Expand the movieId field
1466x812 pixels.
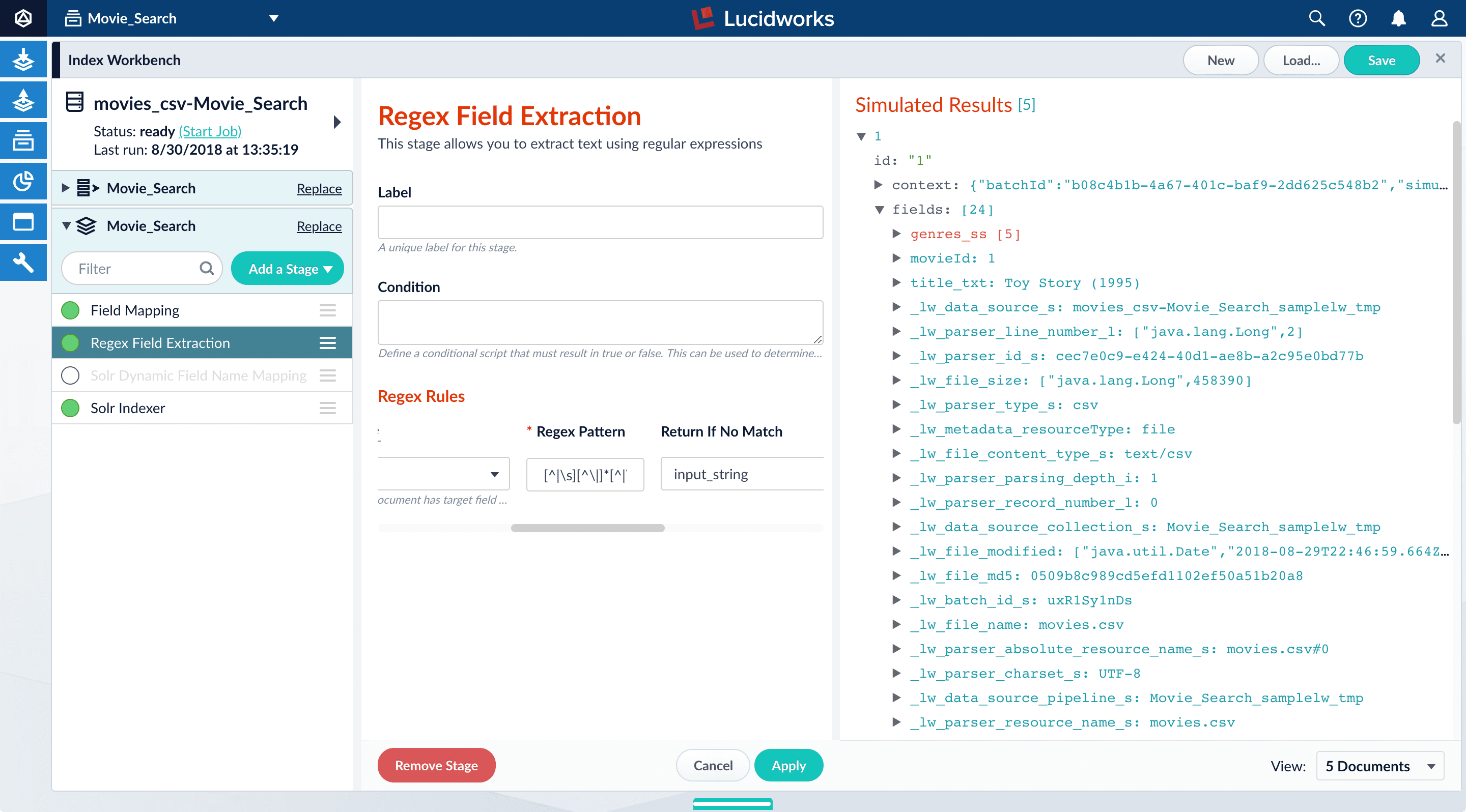(896, 257)
